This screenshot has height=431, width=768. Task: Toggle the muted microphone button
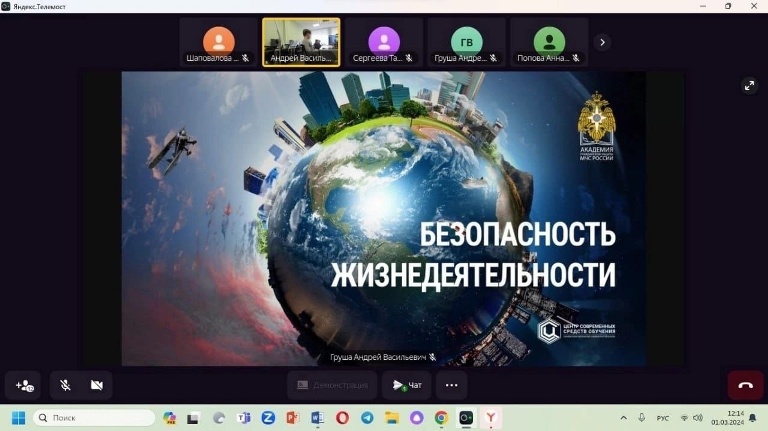coord(65,385)
